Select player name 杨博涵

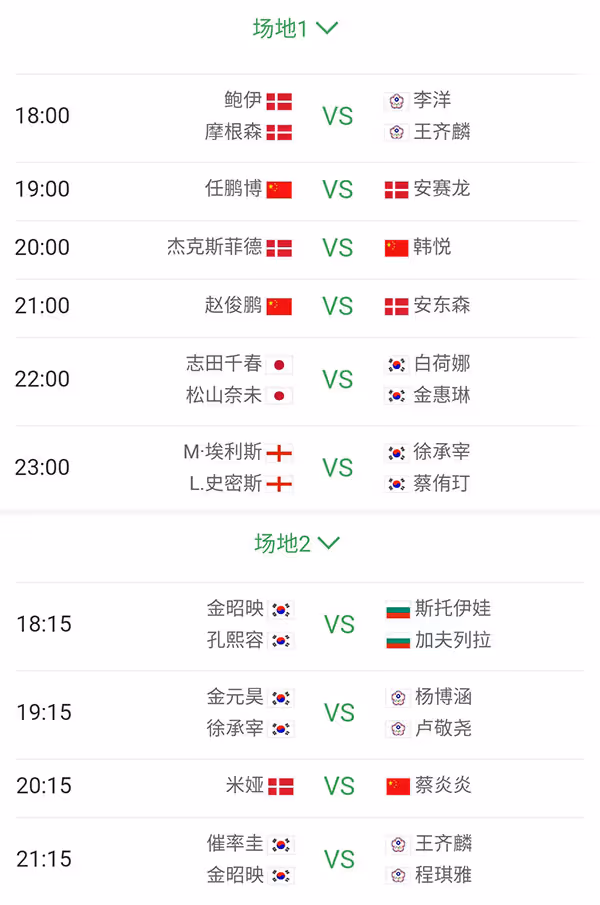444,697
